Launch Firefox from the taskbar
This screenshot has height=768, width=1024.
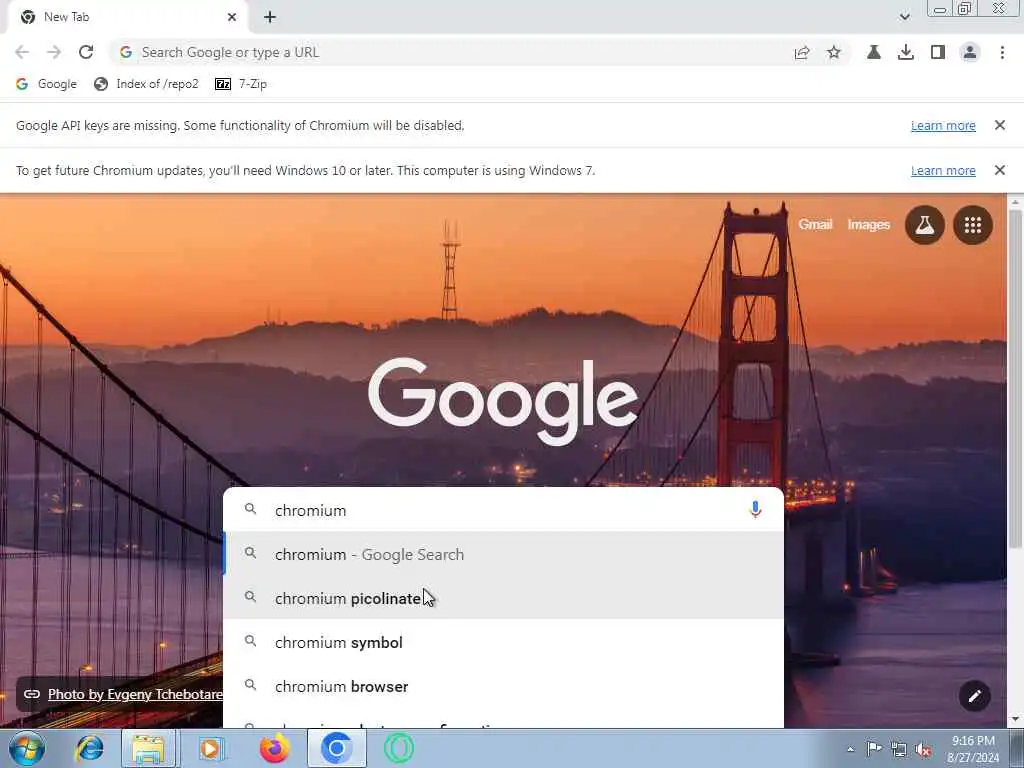click(274, 748)
